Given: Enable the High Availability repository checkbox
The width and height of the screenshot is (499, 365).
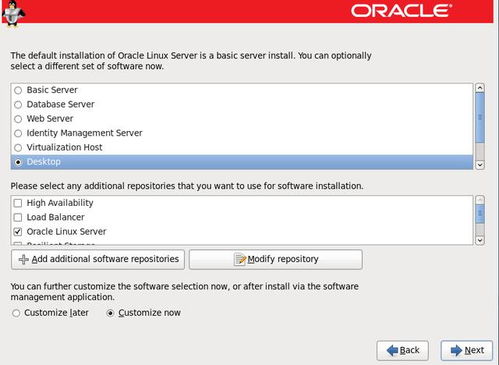Looking at the screenshot, I should [x=18, y=203].
